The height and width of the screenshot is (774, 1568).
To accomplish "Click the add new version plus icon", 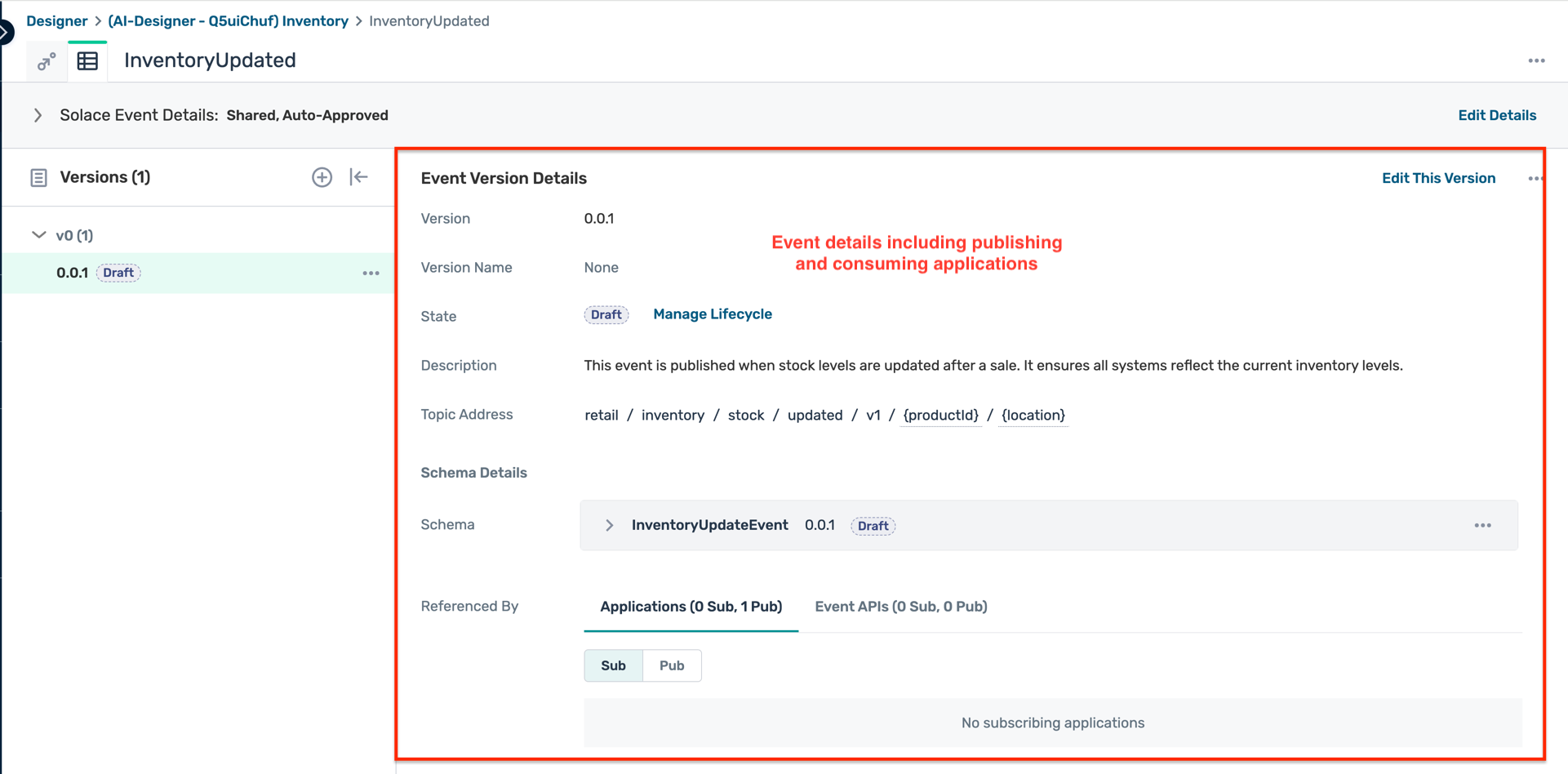I will (322, 177).
